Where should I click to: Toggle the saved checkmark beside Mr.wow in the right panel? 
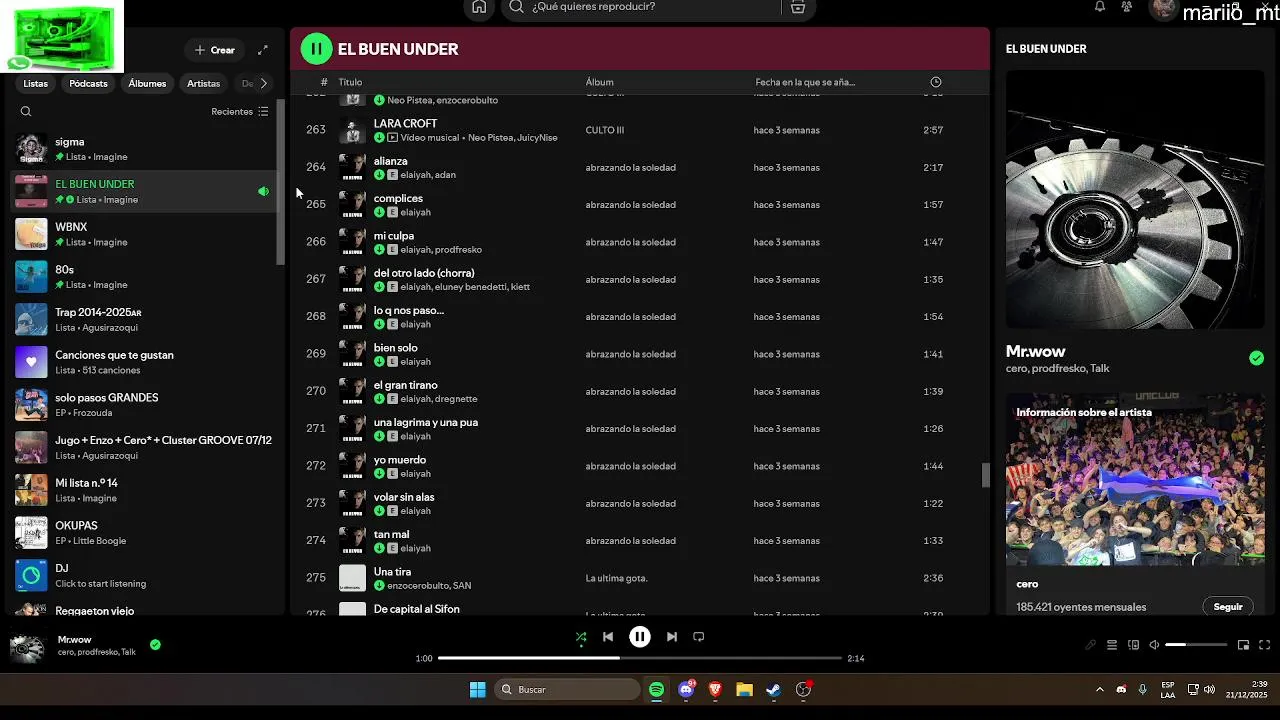tap(1256, 358)
